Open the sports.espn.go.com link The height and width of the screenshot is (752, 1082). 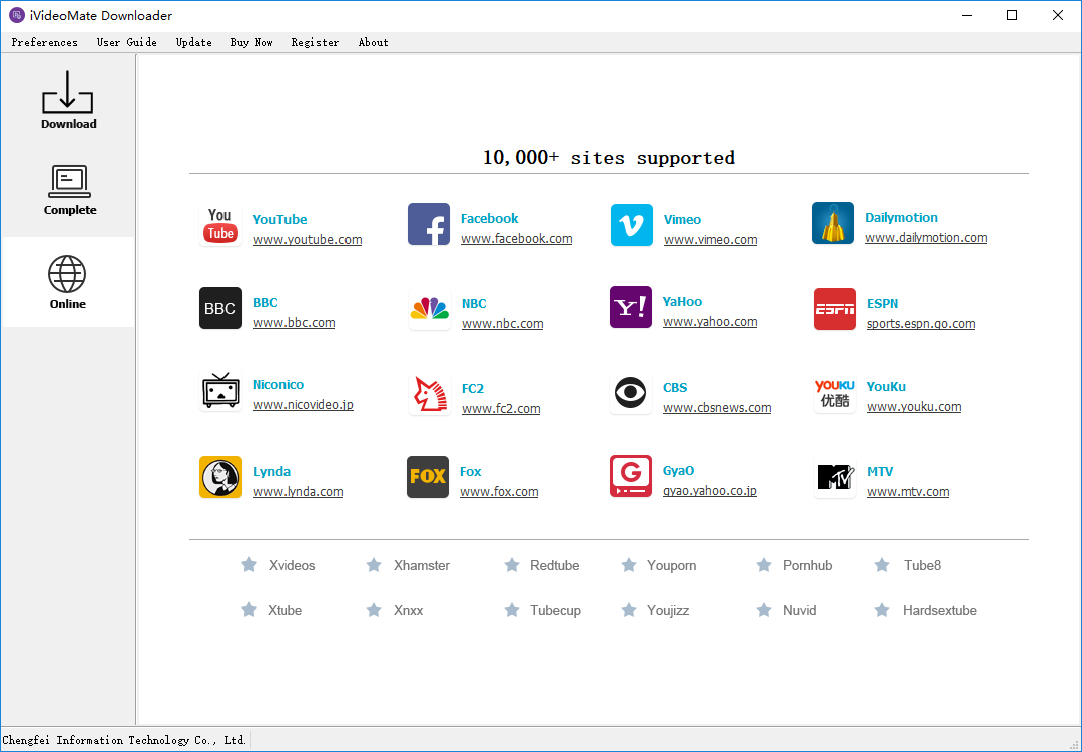pyautogui.click(x=921, y=324)
